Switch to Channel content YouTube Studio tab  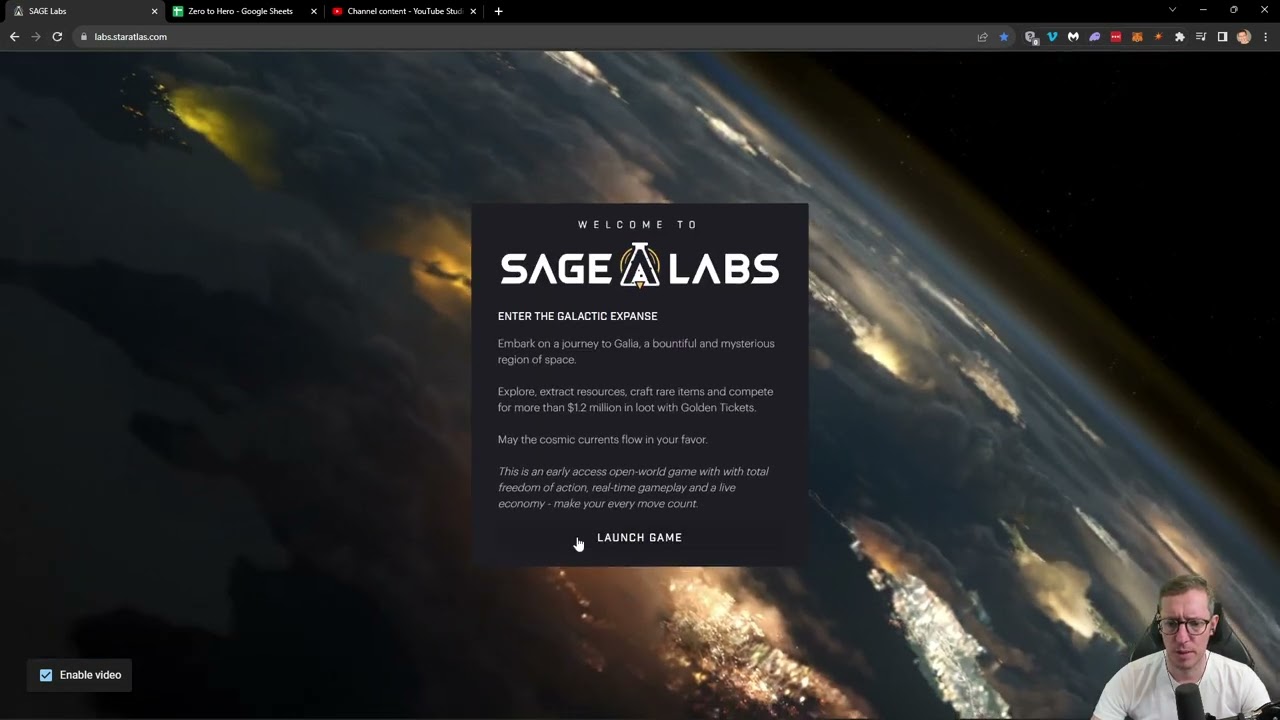[x=404, y=11]
